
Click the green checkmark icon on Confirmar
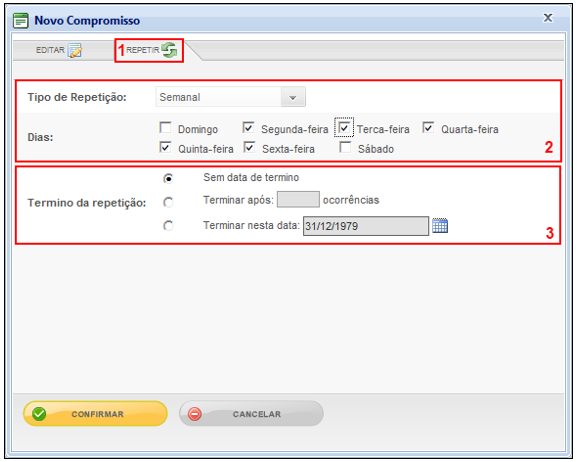[39, 414]
